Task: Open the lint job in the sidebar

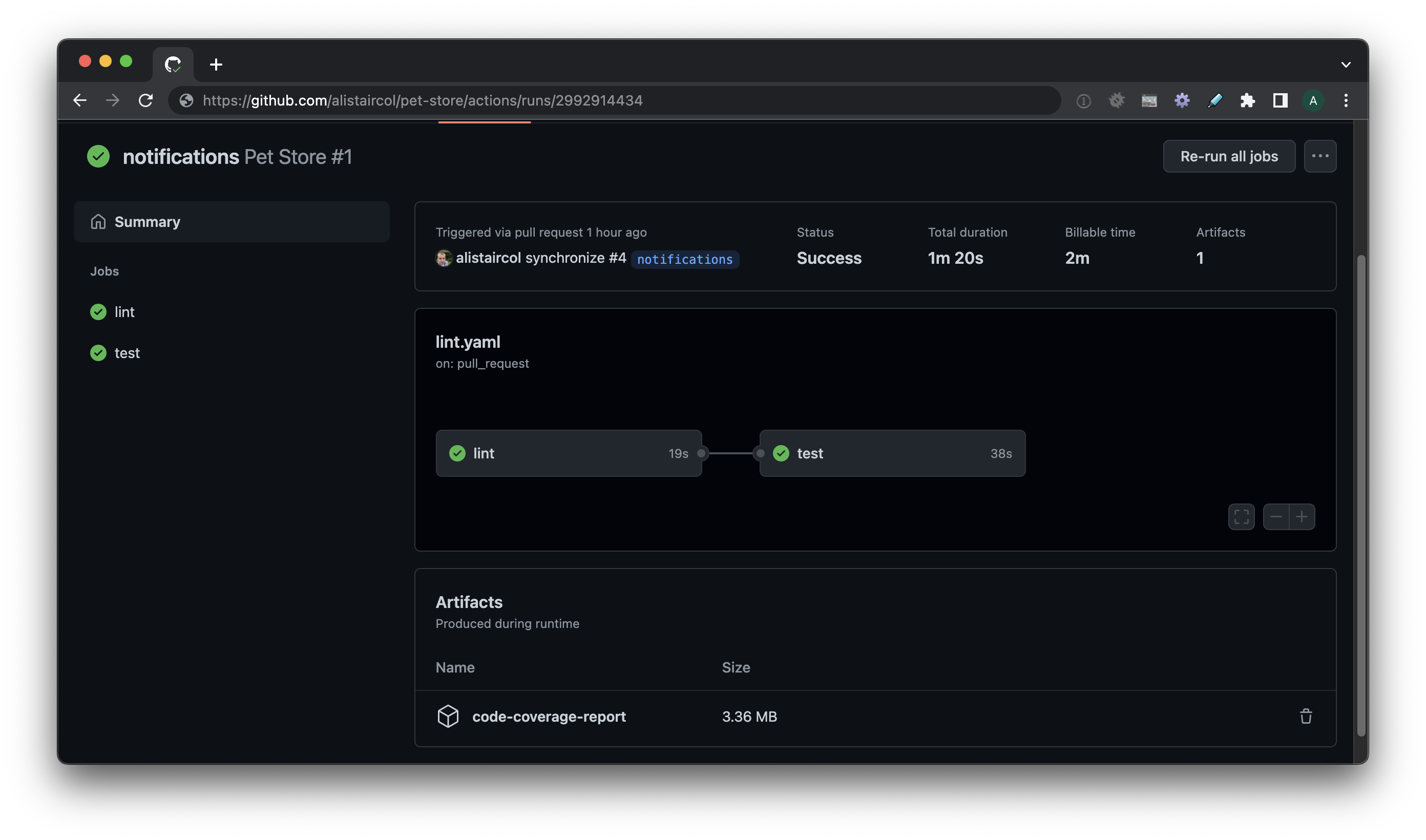Action: (124, 312)
